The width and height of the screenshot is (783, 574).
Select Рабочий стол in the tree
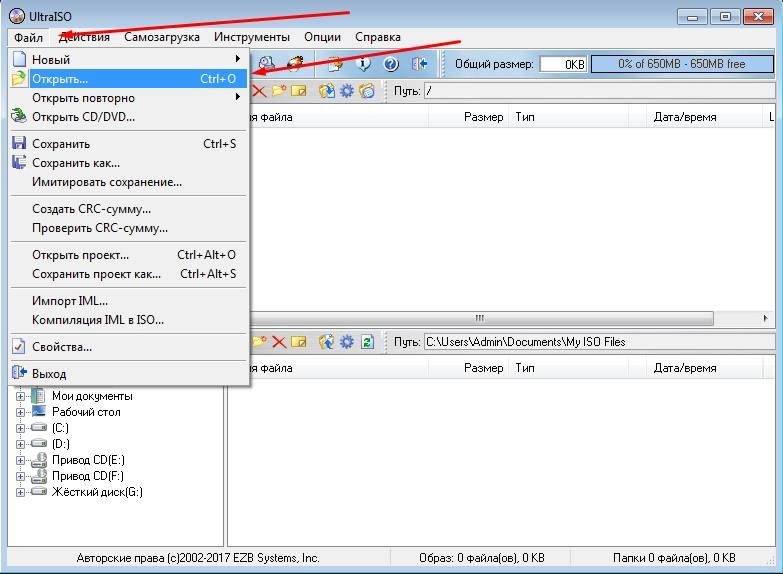(x=86, y=412)
